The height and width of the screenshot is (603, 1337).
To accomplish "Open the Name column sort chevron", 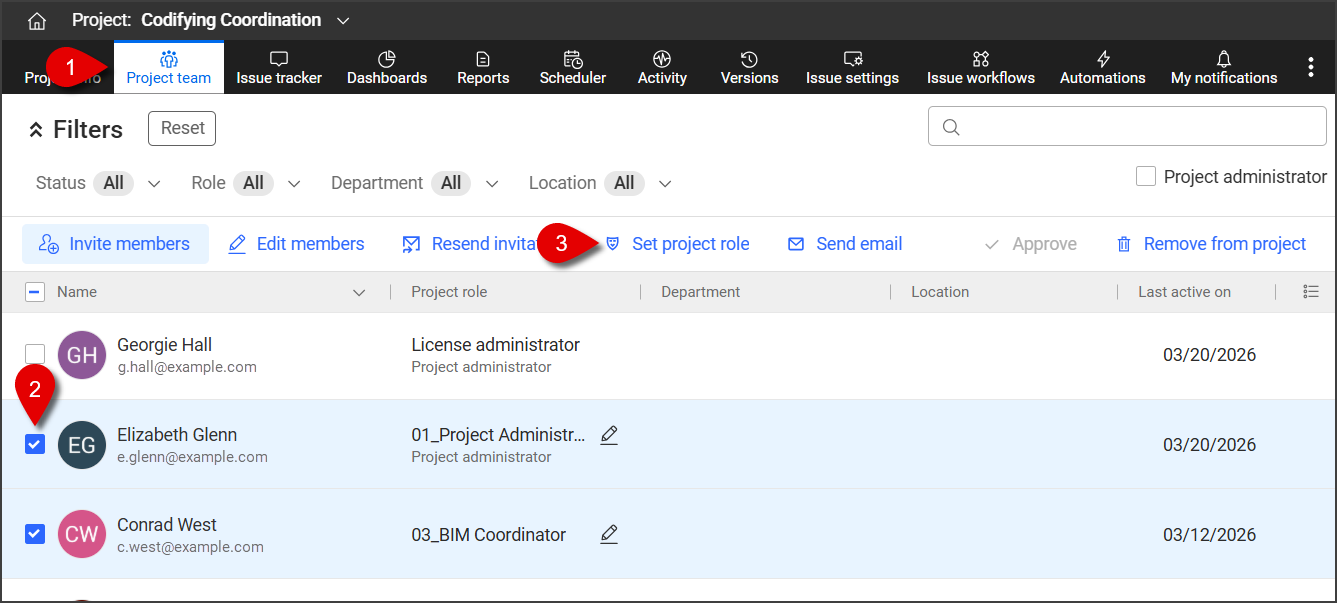I will click(x=360, y=293).
